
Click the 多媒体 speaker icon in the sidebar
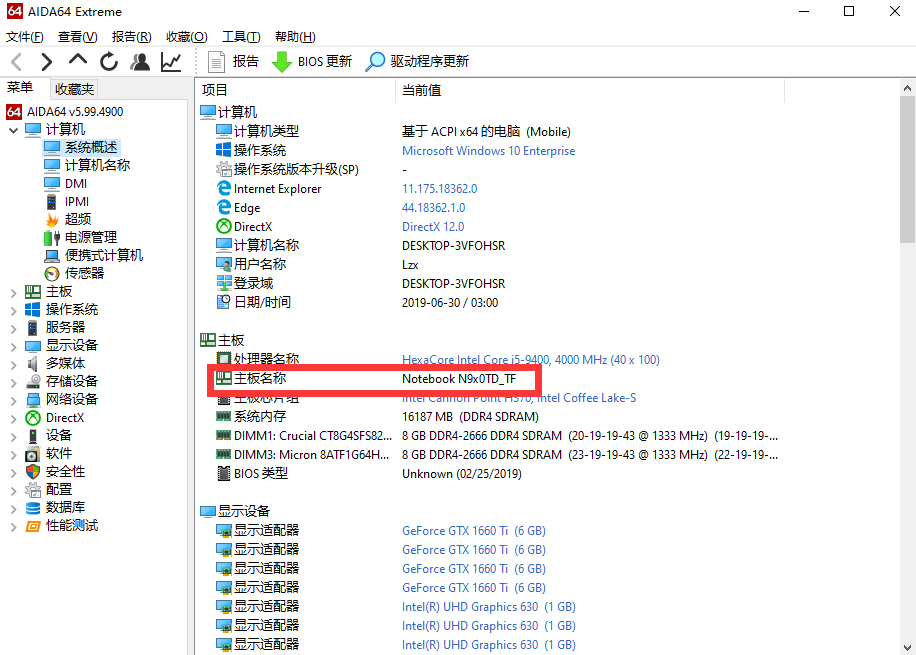33,364
